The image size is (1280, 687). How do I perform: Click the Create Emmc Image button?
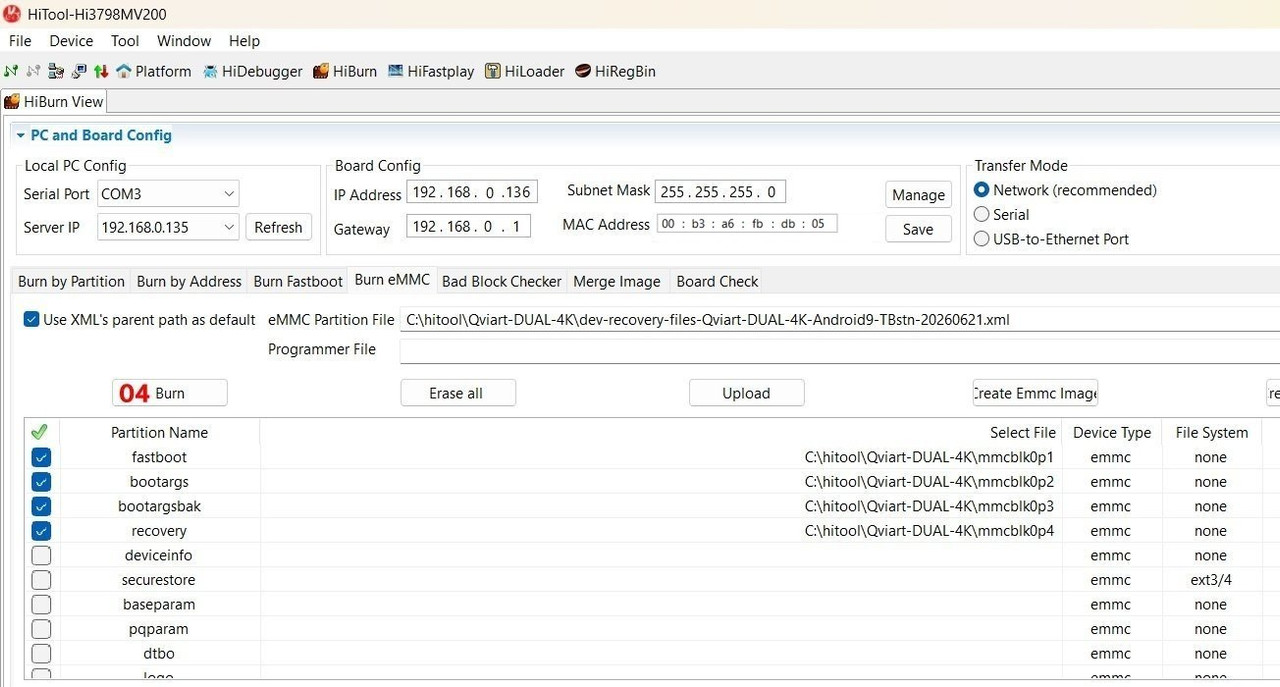point(1035,393)
